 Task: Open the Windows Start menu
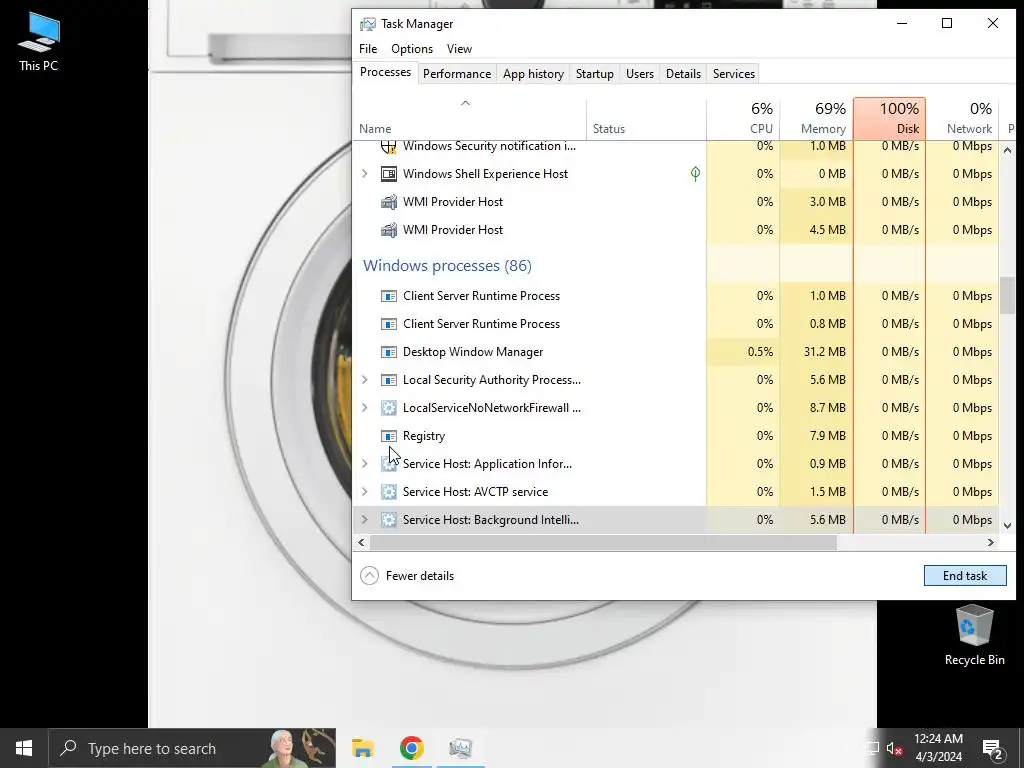click(24, 748)
